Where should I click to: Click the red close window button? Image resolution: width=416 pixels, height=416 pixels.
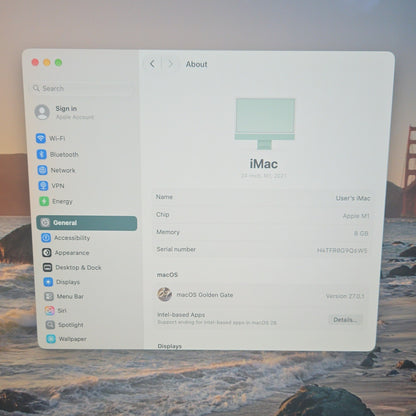coord(35,62)
